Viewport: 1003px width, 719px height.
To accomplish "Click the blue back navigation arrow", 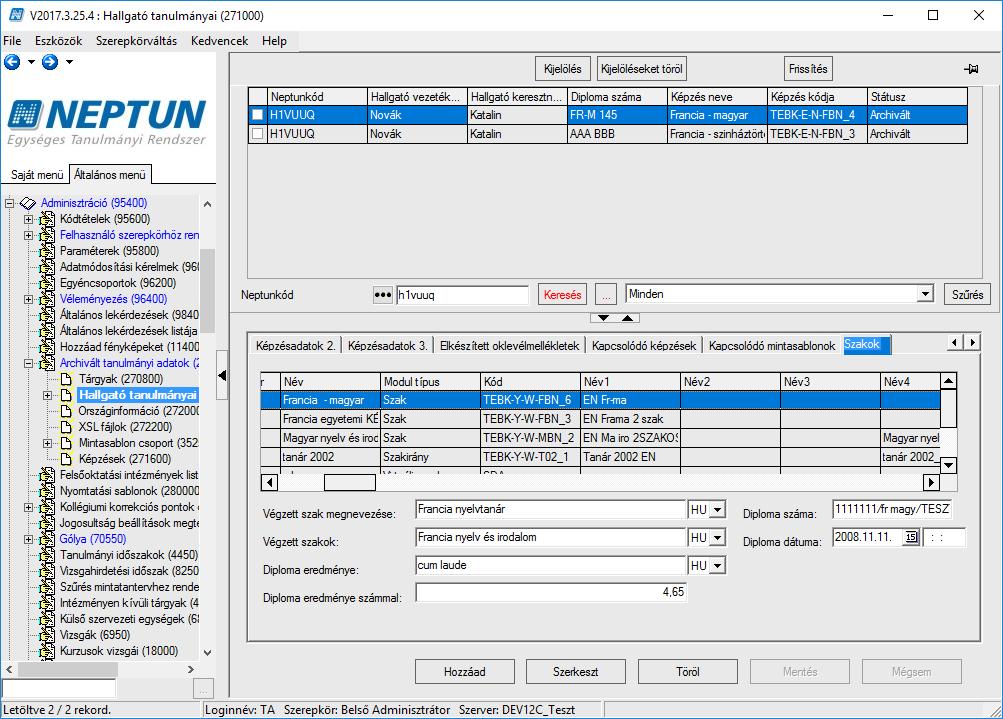I will [x=12, y=62].
